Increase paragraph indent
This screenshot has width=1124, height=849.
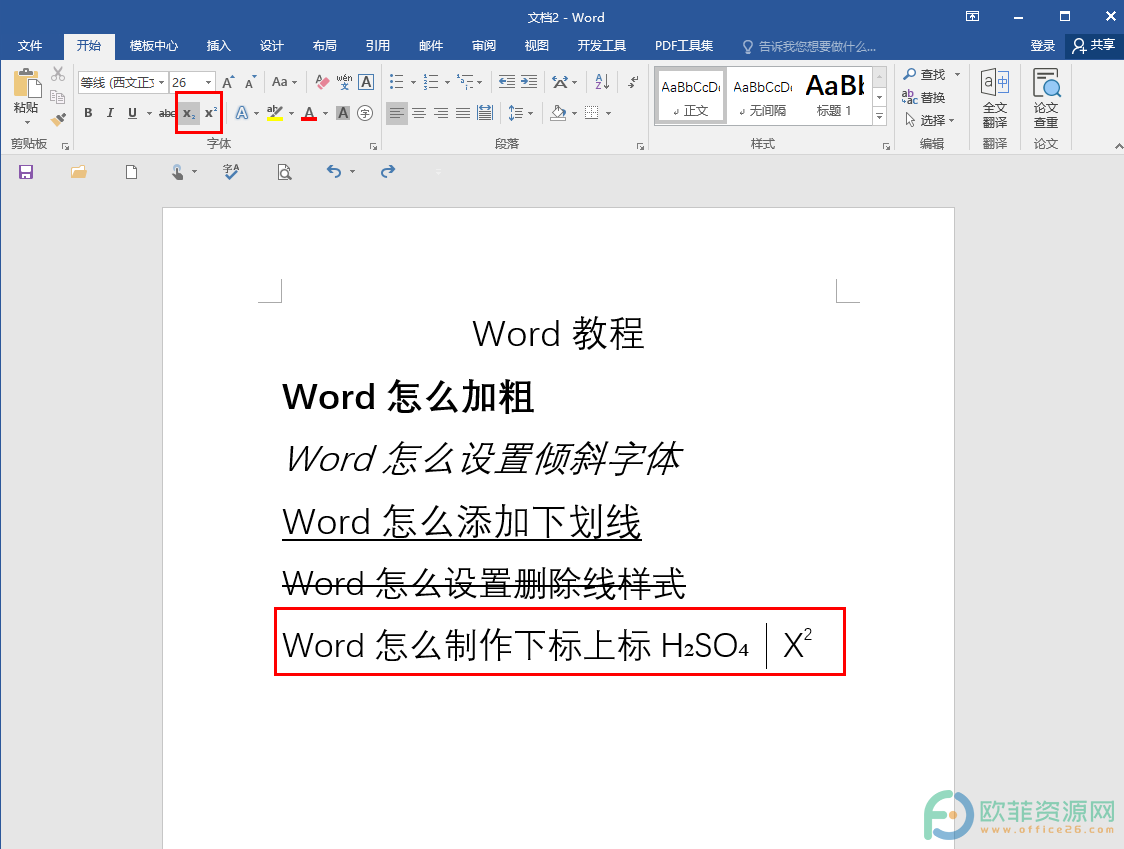(x=529, y=82)
